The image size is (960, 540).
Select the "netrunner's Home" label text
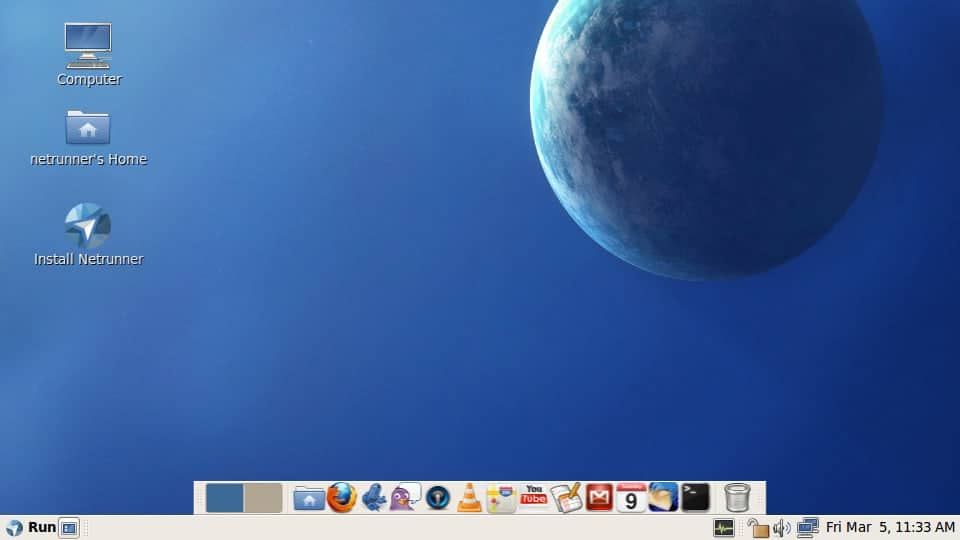click(89, 159)
